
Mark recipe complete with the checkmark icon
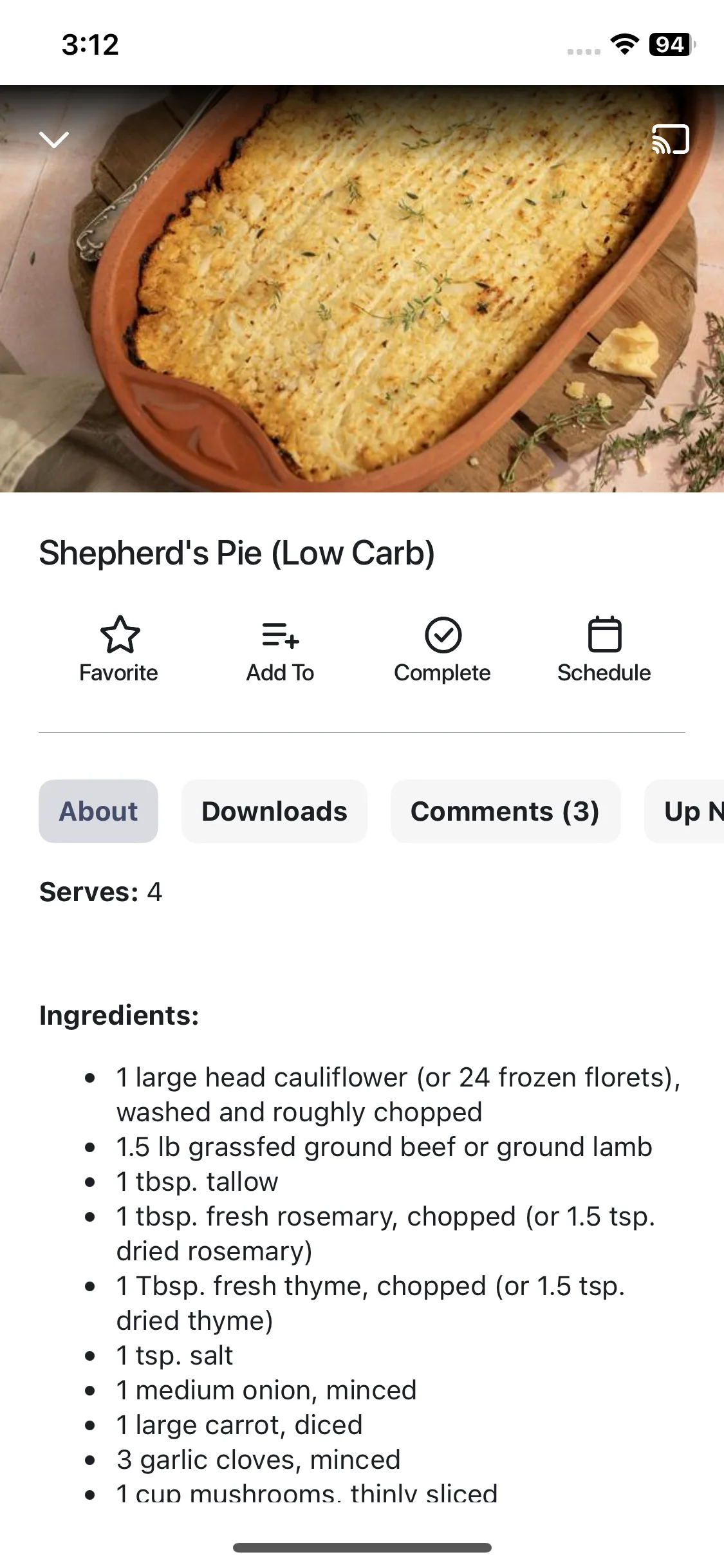443,635
